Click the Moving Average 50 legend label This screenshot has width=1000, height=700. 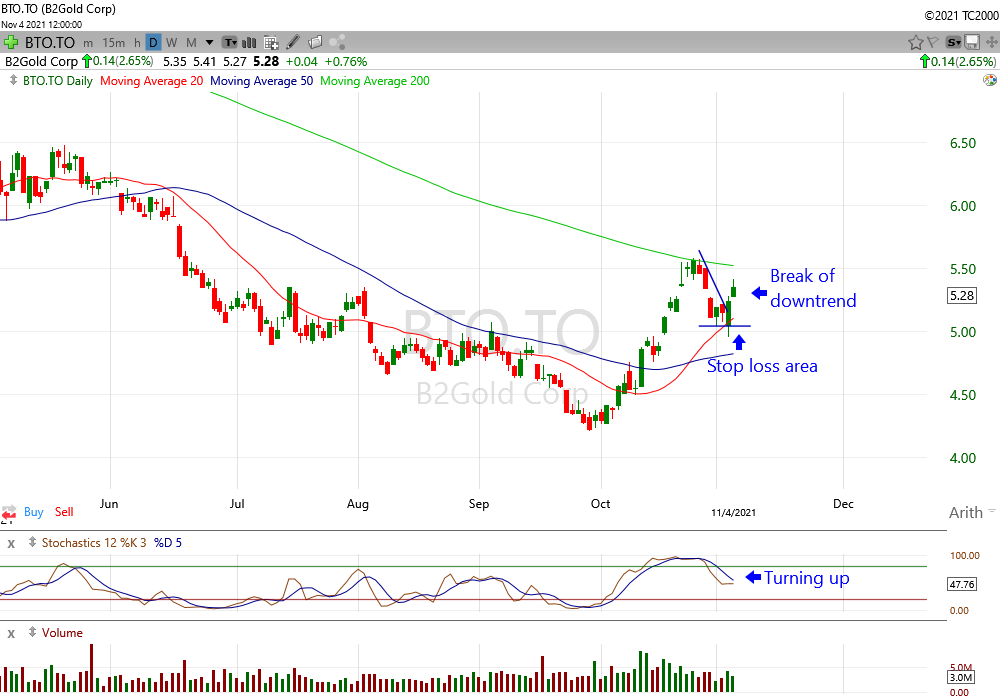point(261,81)
